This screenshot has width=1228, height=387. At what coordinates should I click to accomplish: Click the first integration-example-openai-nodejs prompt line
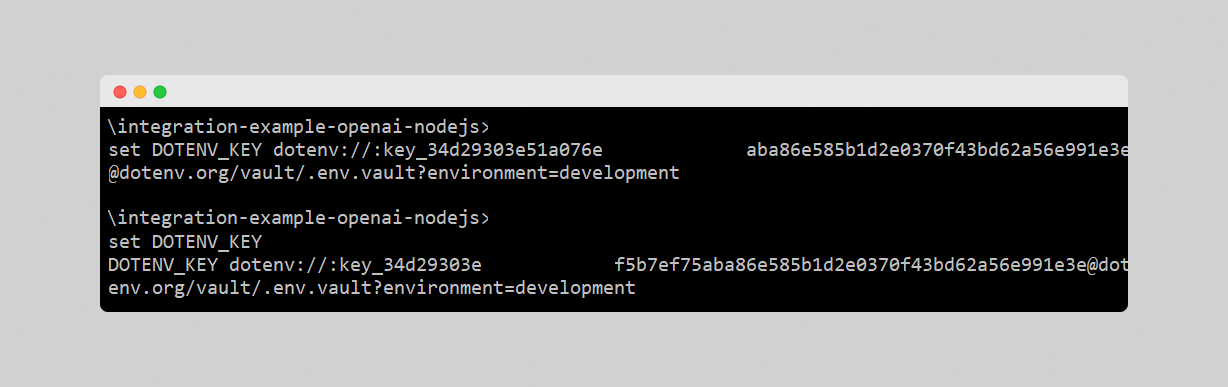click(299, 128)
